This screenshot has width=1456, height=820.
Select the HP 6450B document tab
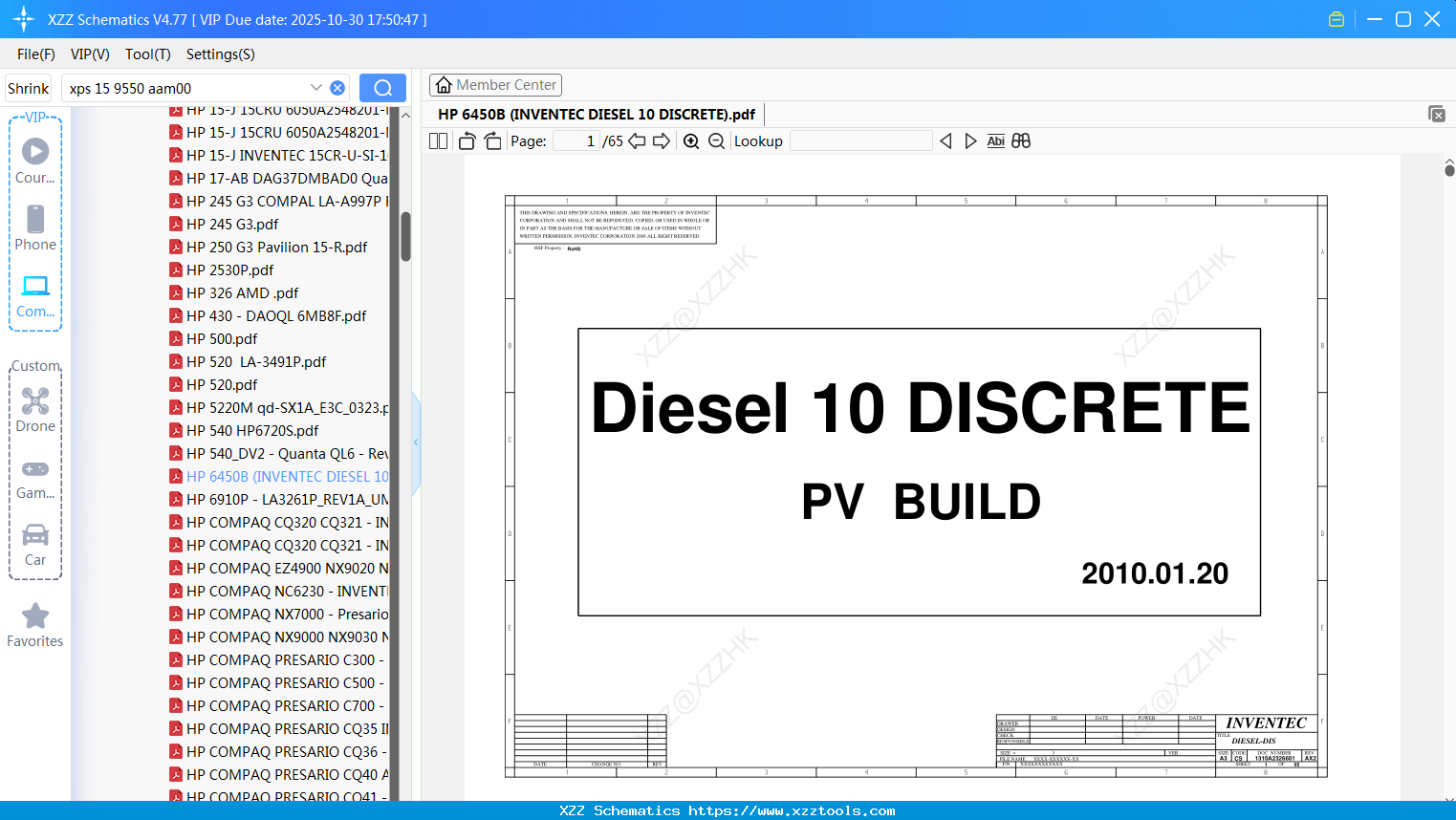597,115
